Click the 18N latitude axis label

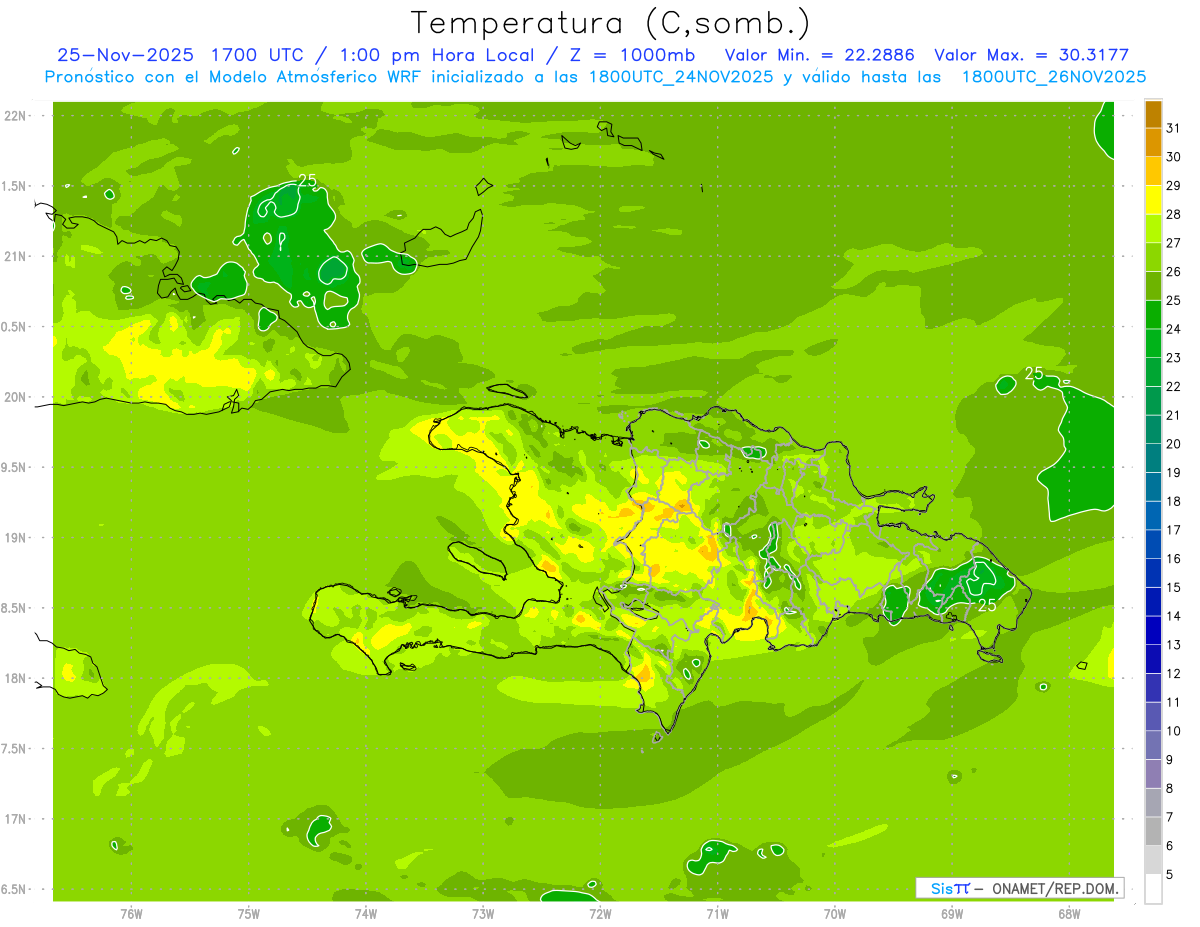pyautogui.click(x=14, y=679)
